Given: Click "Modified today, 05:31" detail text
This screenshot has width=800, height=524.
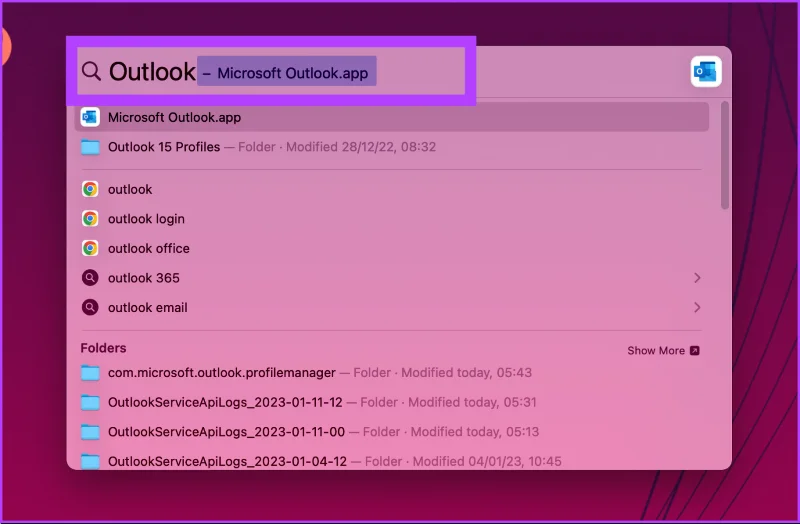Looking at the screenshot, I should click(472, 402).
